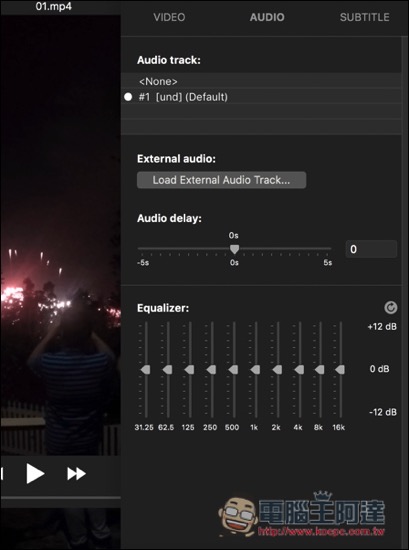Click the 31.25 Hz equalizer slider
The width and height of the screenshot is (409, 550).
coord(146,369)
